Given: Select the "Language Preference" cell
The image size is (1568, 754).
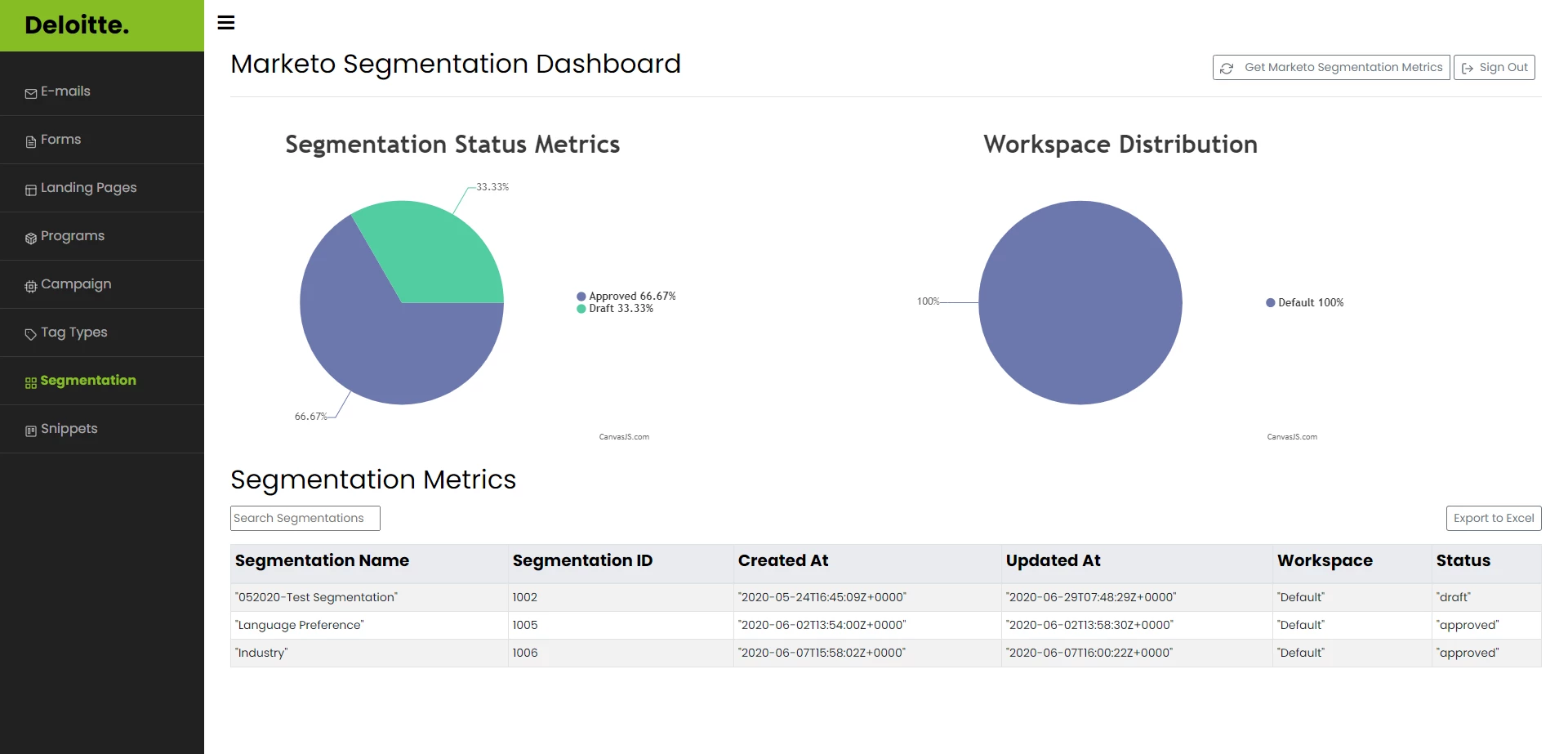Looking at the screenshot, I should [369, 625].
